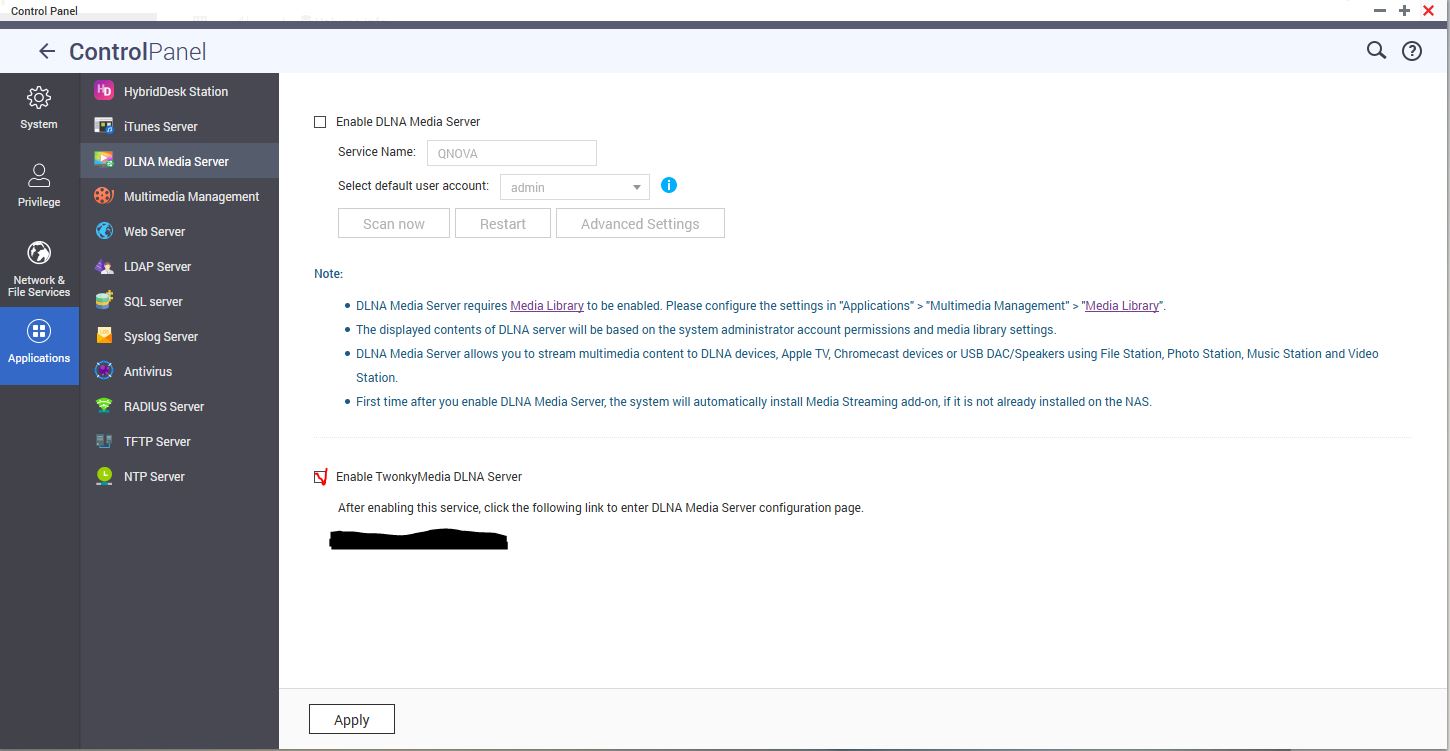Maximize the Control Panel window with plus
1450x751 pixels.
[1405, 10]
